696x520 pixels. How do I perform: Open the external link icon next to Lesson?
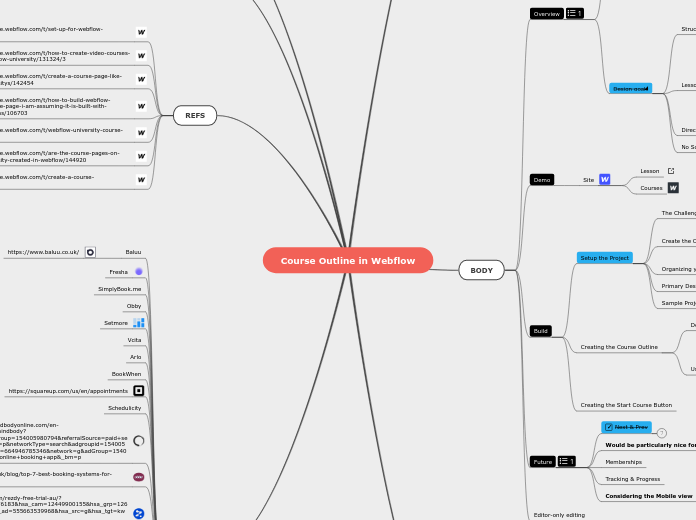671,171
